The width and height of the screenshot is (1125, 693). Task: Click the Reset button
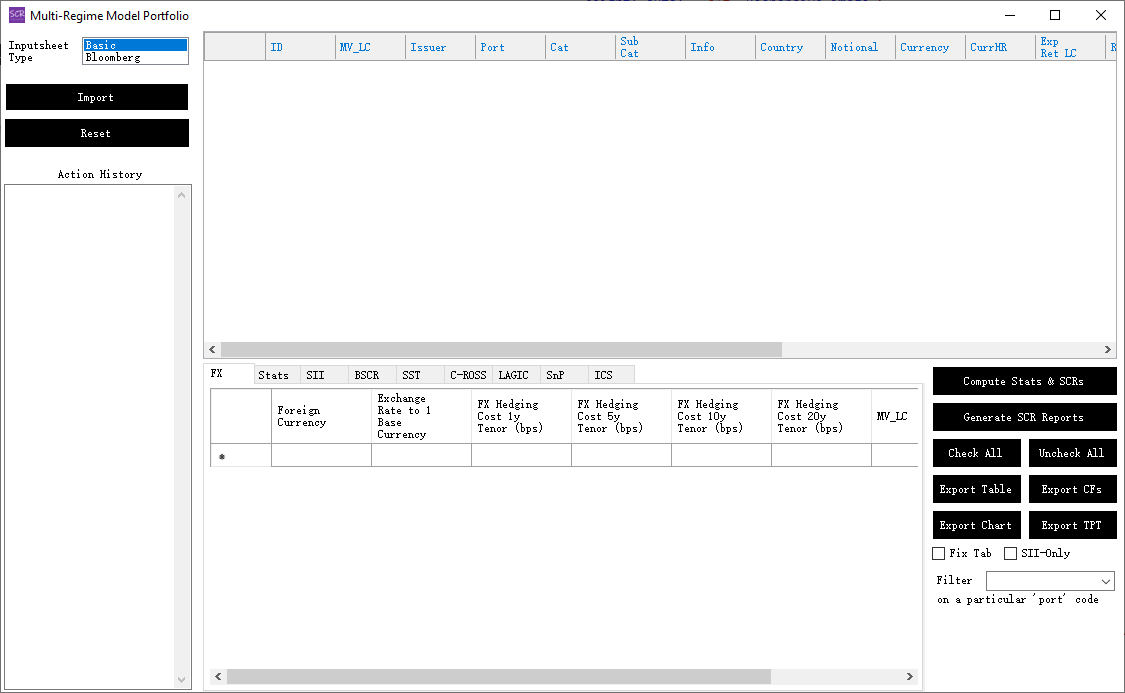[96, 133]
